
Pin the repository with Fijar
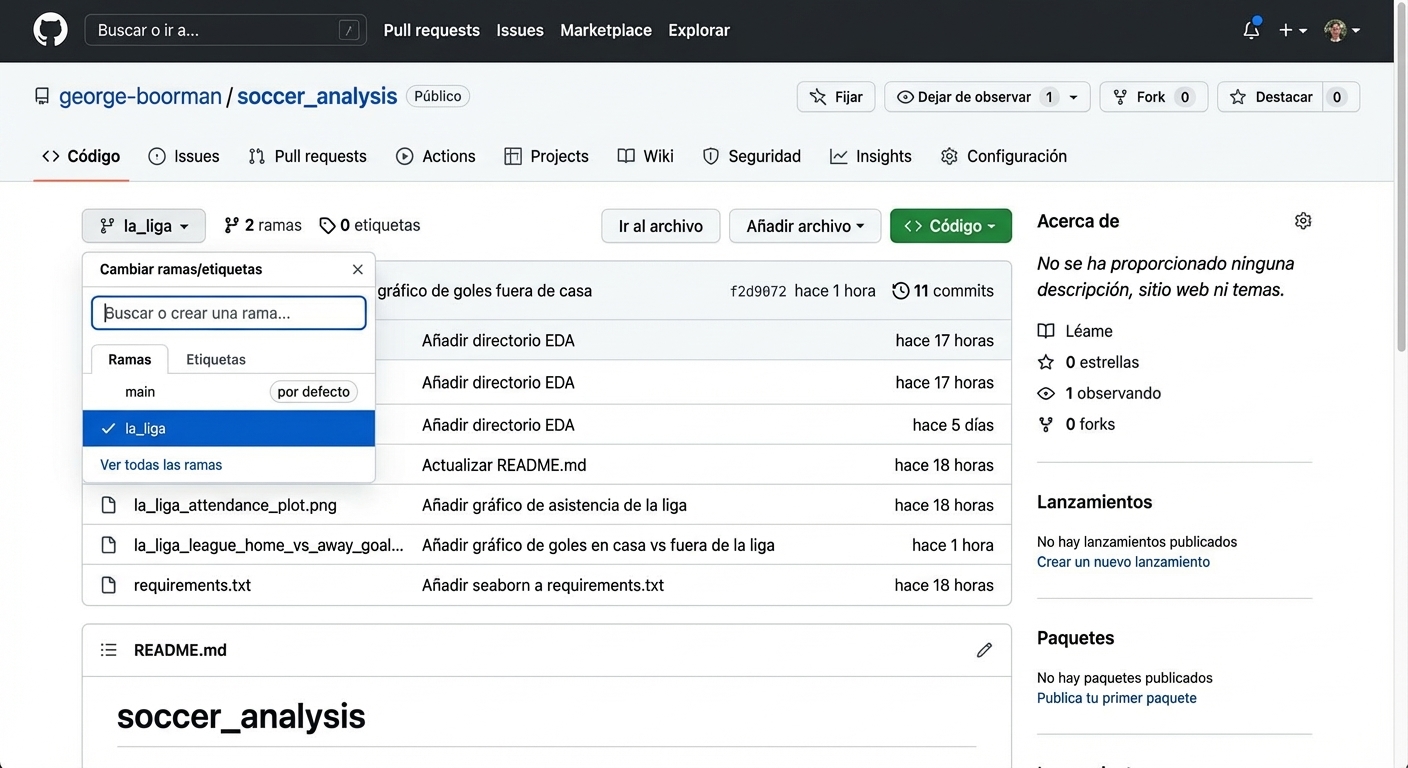click(836, 97)
